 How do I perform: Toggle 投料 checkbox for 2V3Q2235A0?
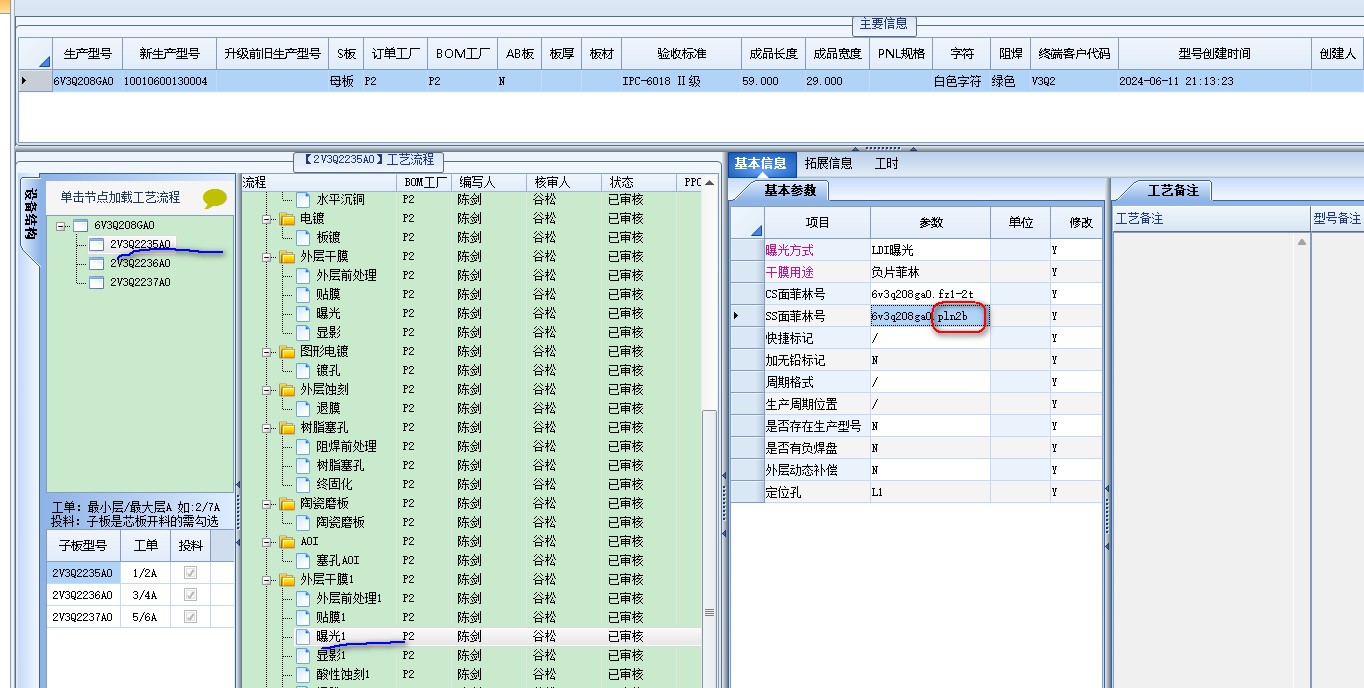point(190,573)
